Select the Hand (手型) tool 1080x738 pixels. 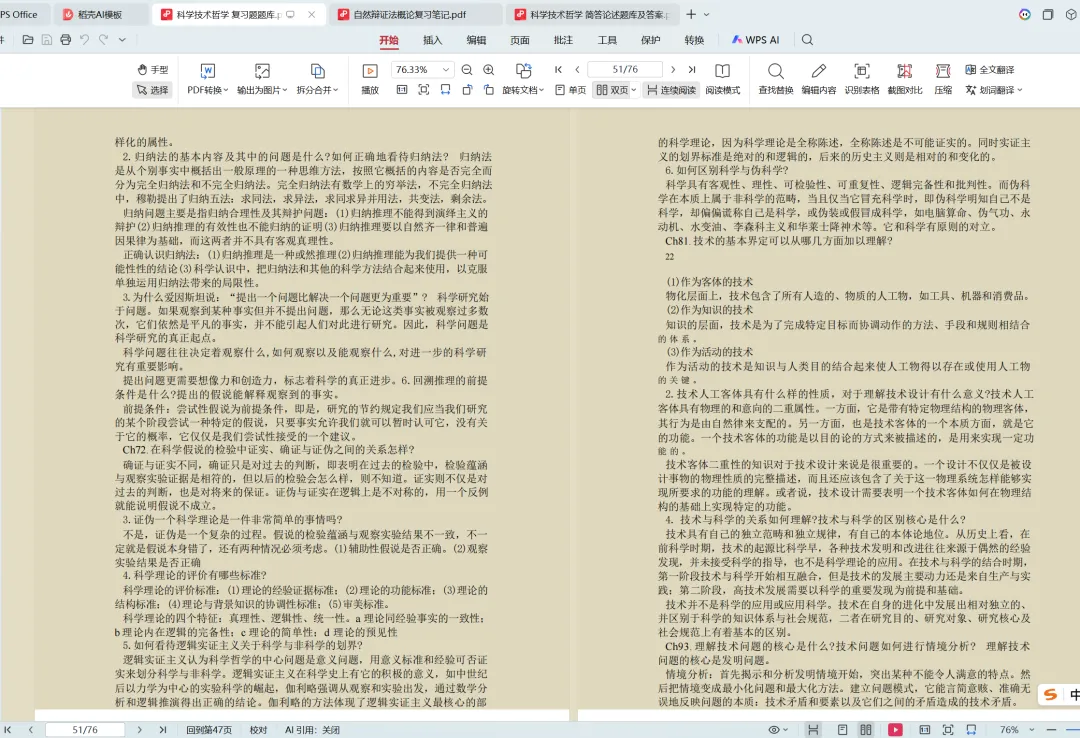click(x=152, y=70)
